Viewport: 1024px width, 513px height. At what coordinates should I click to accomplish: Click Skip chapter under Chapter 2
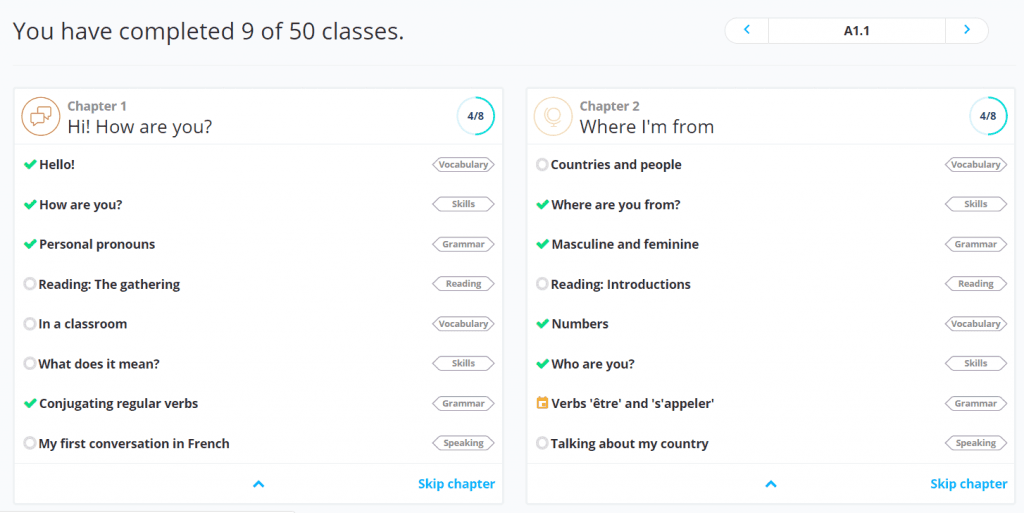click(969, 484)
